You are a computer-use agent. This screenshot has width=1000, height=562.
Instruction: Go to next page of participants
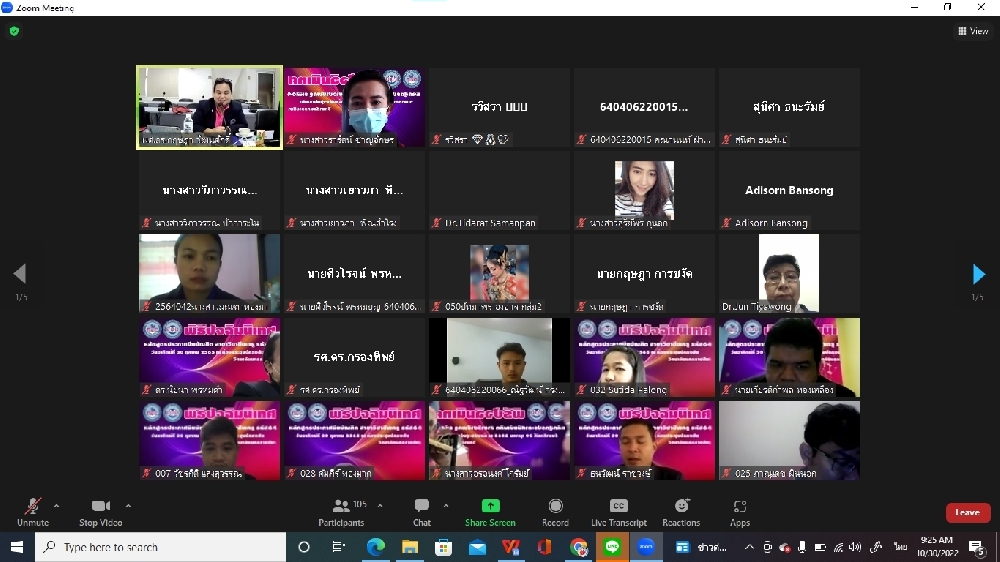[x=979, y=274]
